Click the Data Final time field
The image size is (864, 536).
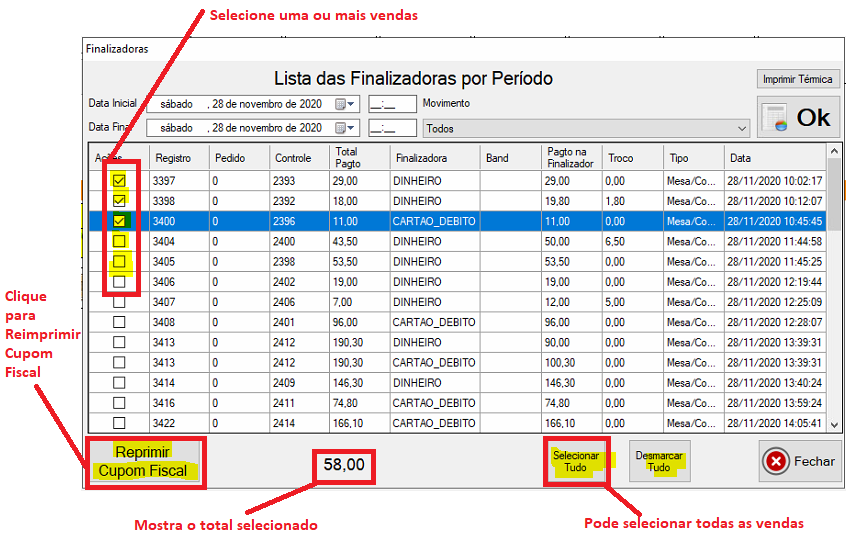tap(392, 128)
